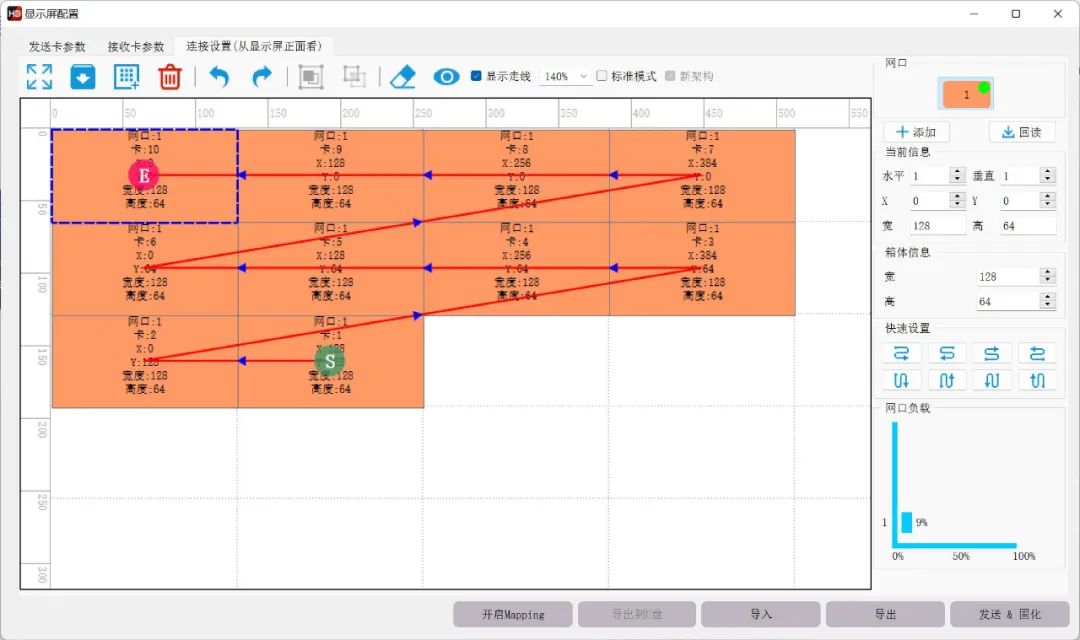
Task: Select the 连接设置(从显示屏正面看) tab
Action: coord(254,46)
